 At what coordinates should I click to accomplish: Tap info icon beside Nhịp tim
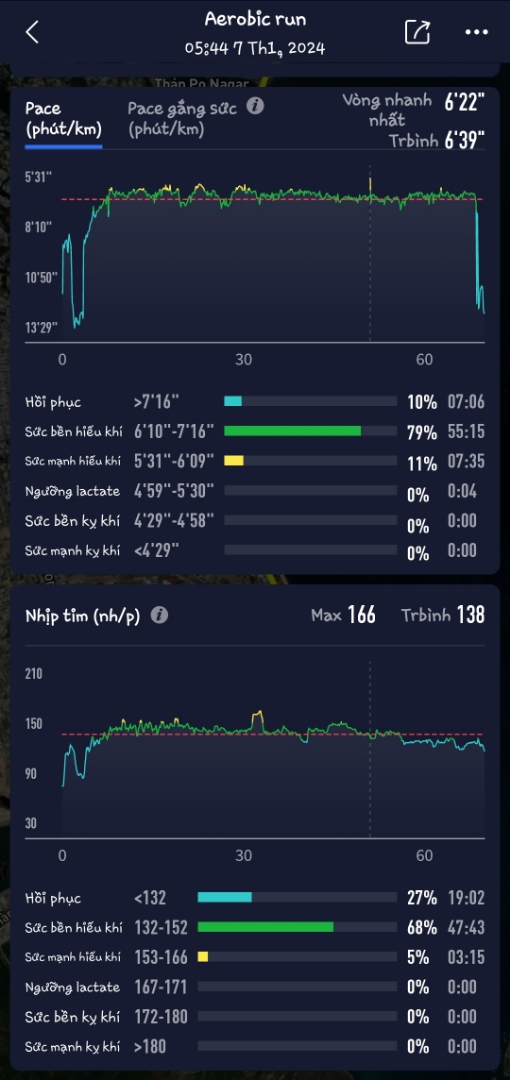[x=159, y=615]
